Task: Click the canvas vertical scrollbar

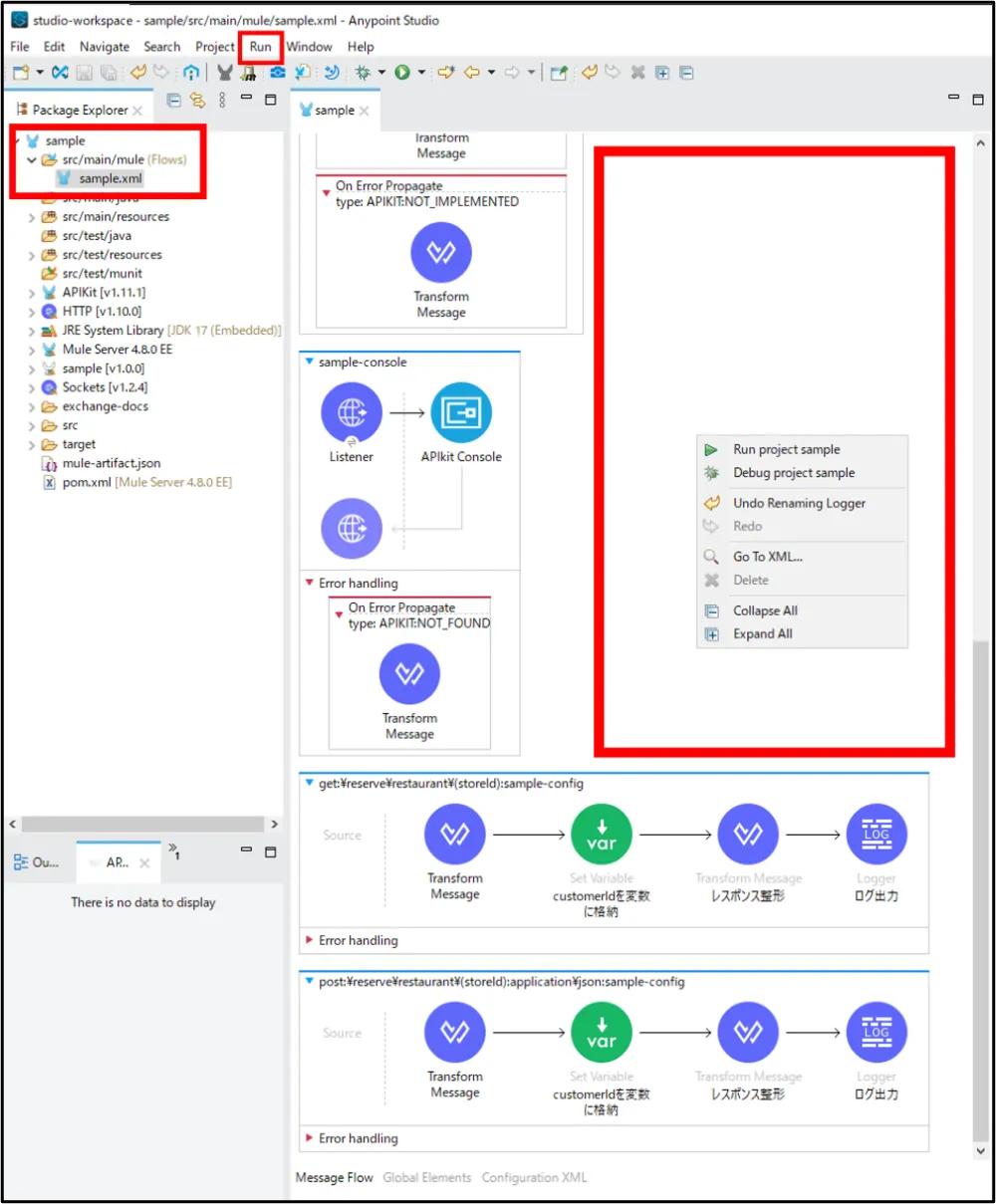Action: tap(981, 889)
